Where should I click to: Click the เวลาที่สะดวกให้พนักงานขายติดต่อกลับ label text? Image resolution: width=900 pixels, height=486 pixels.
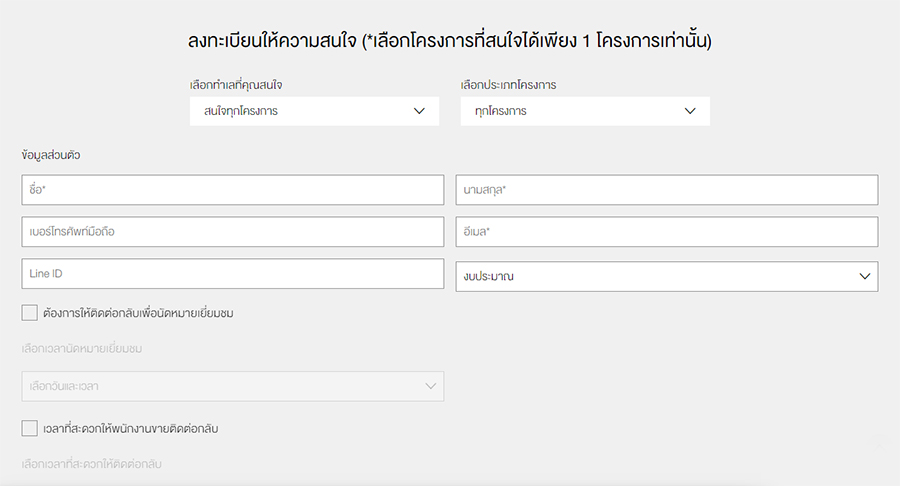pyautogui.click(x=131, y=429)
